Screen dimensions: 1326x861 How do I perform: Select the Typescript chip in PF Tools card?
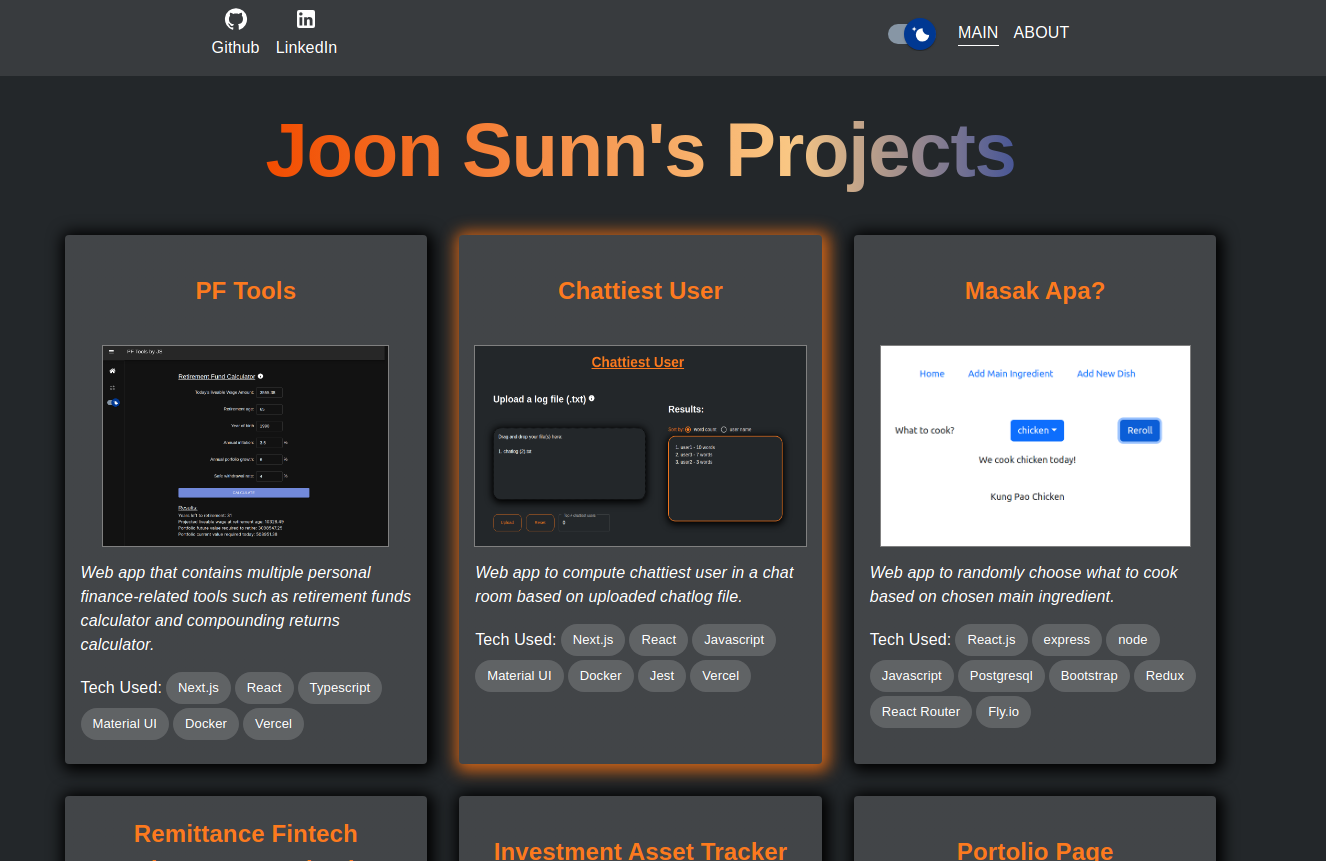339,687
